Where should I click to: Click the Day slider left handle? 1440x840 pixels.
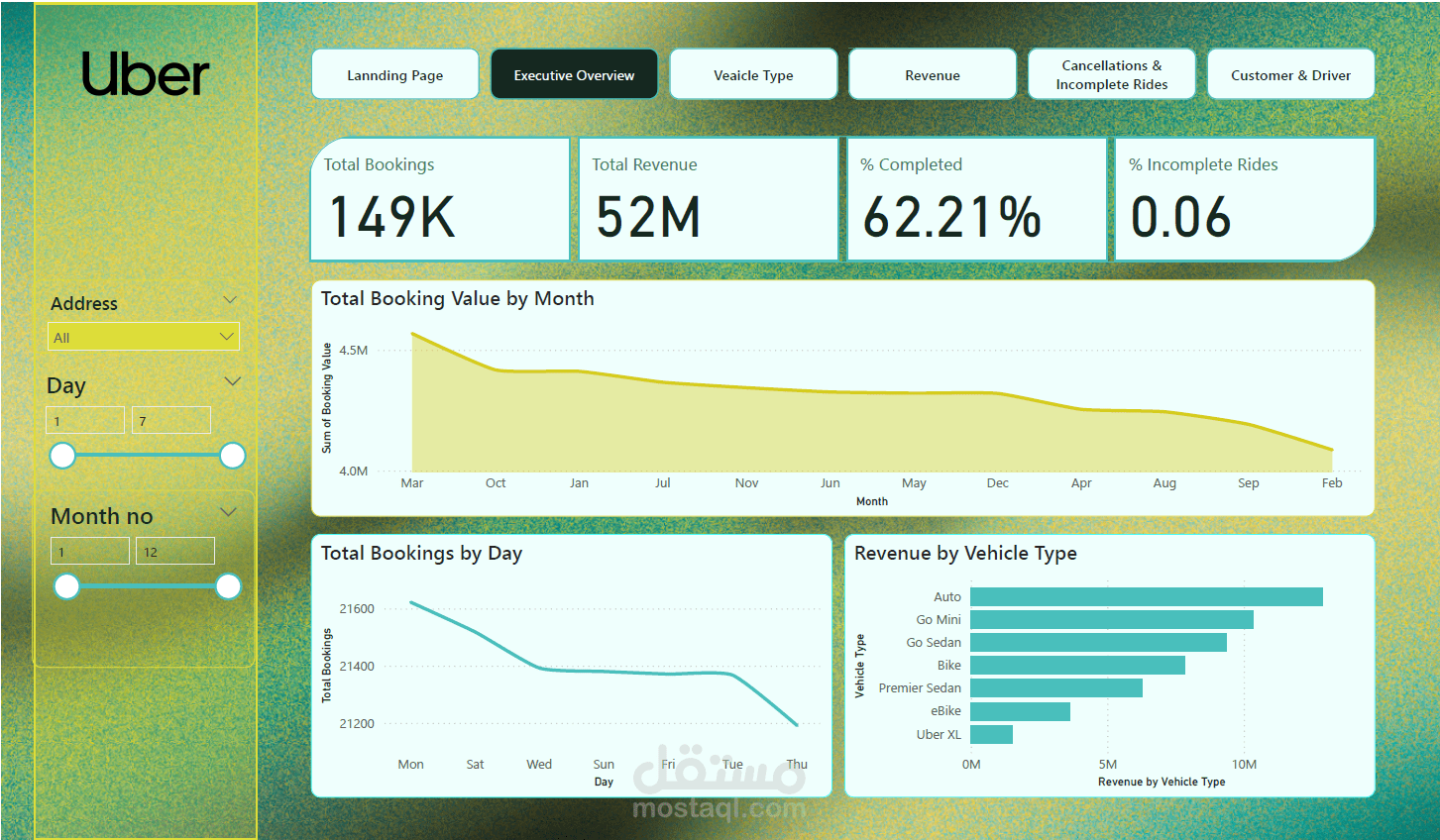click(x=62, y=456)
